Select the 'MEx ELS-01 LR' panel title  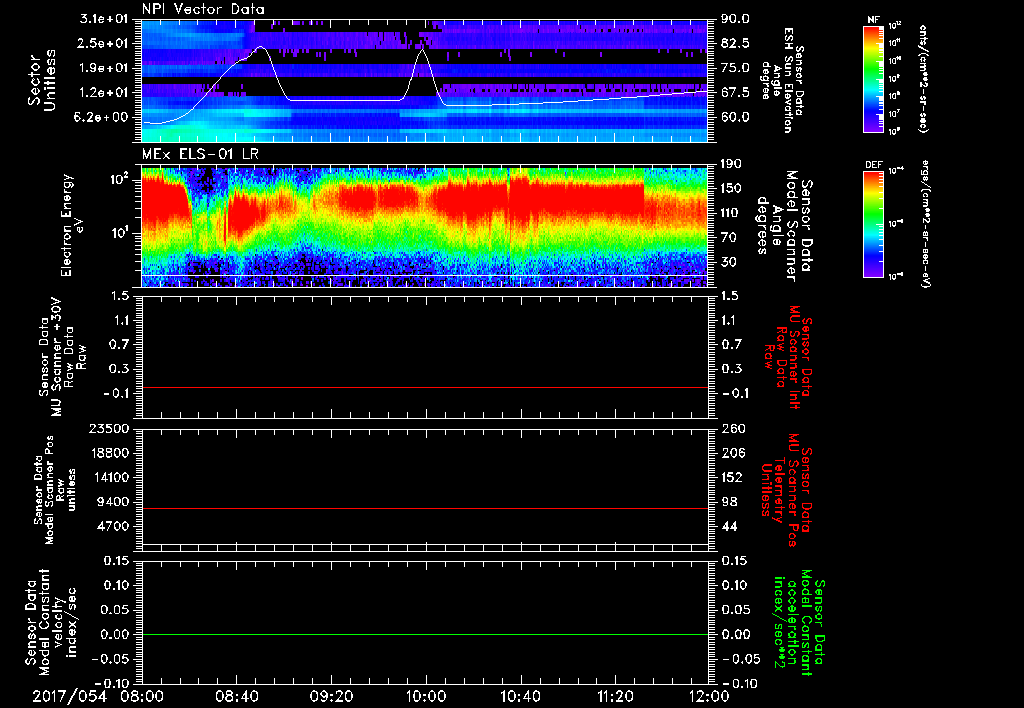pyautogui.click(x=199, y=155)
